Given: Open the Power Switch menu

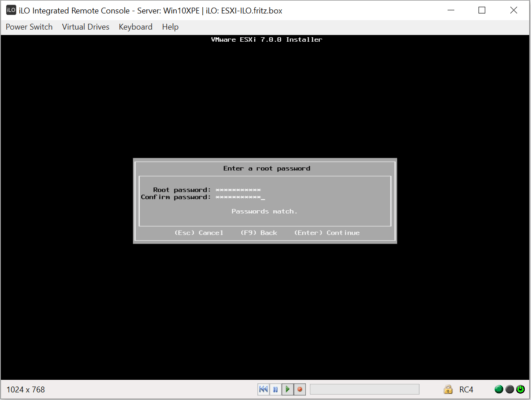Looking at the screenshot, I should pos(29,27).
